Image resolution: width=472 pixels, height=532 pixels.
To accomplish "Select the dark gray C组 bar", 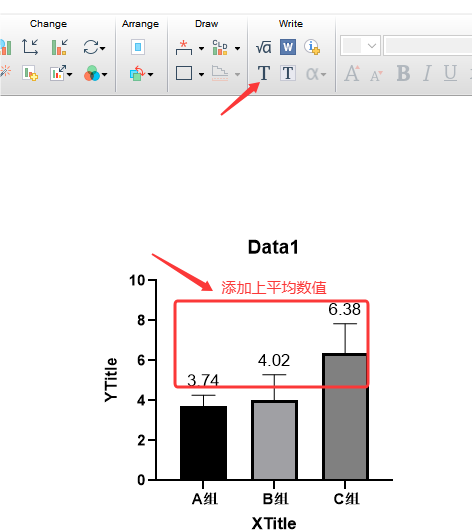I will click(x=345, y=417).
